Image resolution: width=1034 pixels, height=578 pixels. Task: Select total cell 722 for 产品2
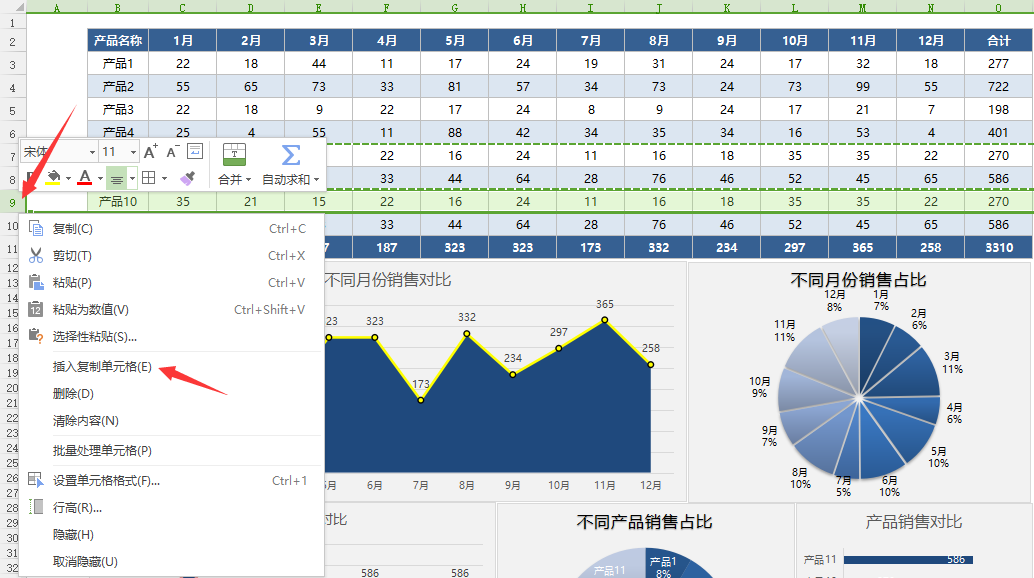pos(998,86)
